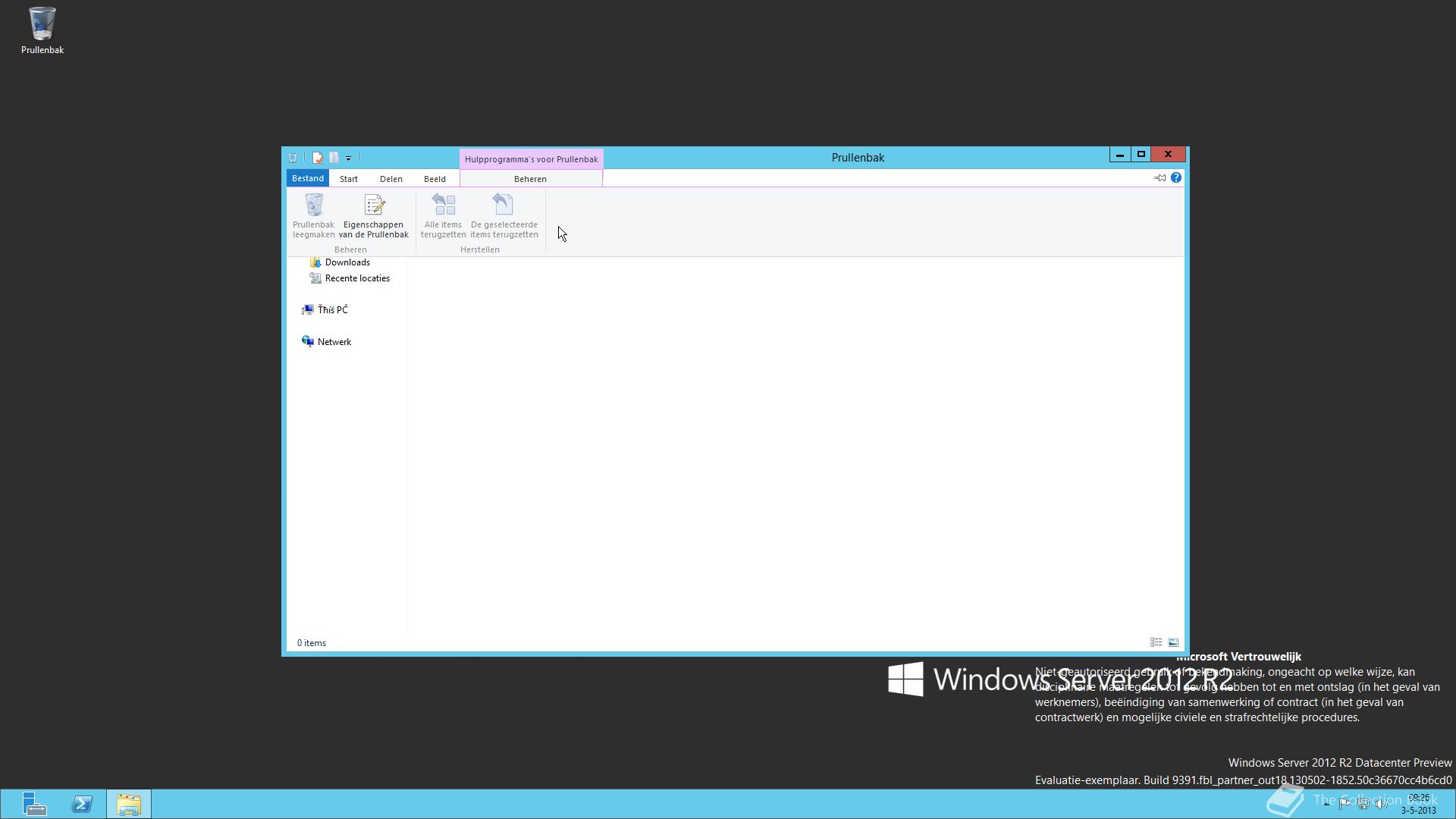Switch to the Delen ribbon tab

(x=391, y=179)
